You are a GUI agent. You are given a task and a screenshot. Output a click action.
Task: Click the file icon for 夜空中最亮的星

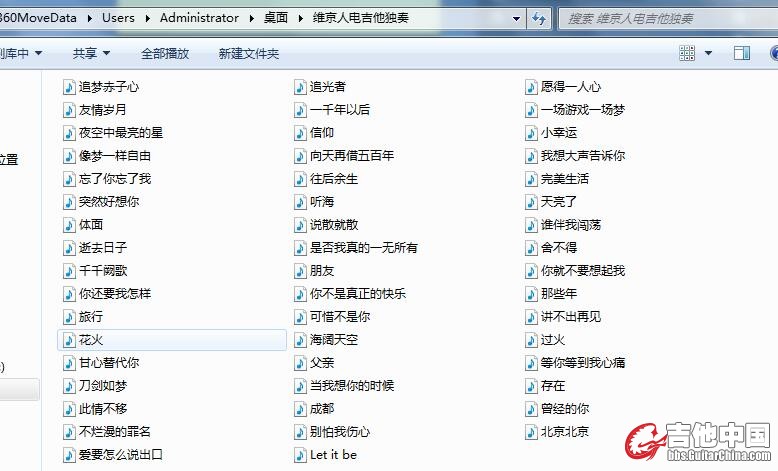click(68, 133)
